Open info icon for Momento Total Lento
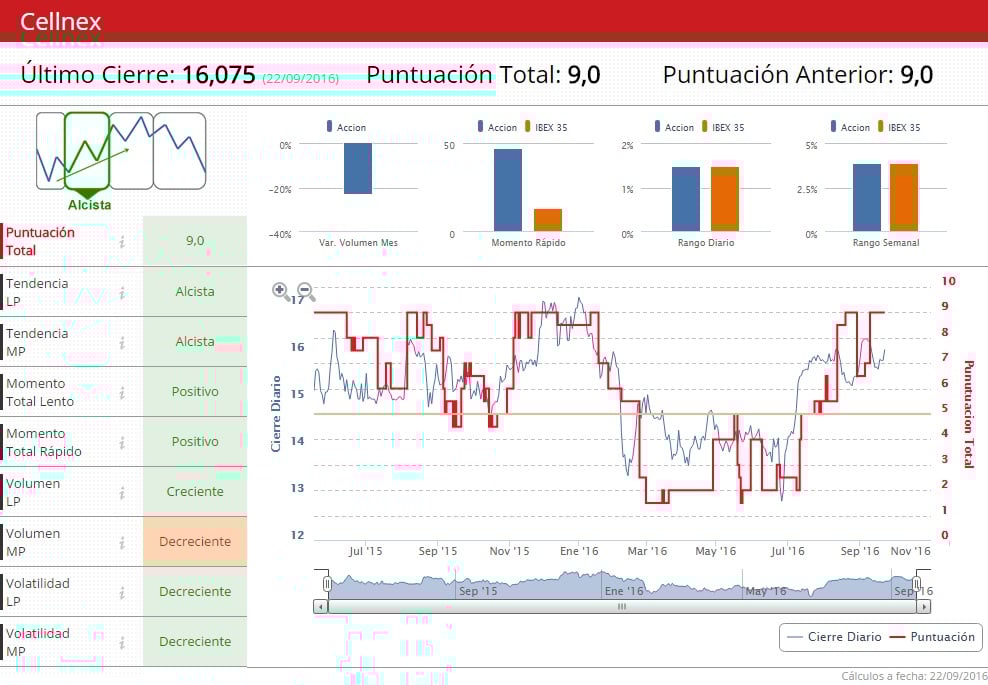The height and width of the screenshot is (685, 988). (122, 392)
